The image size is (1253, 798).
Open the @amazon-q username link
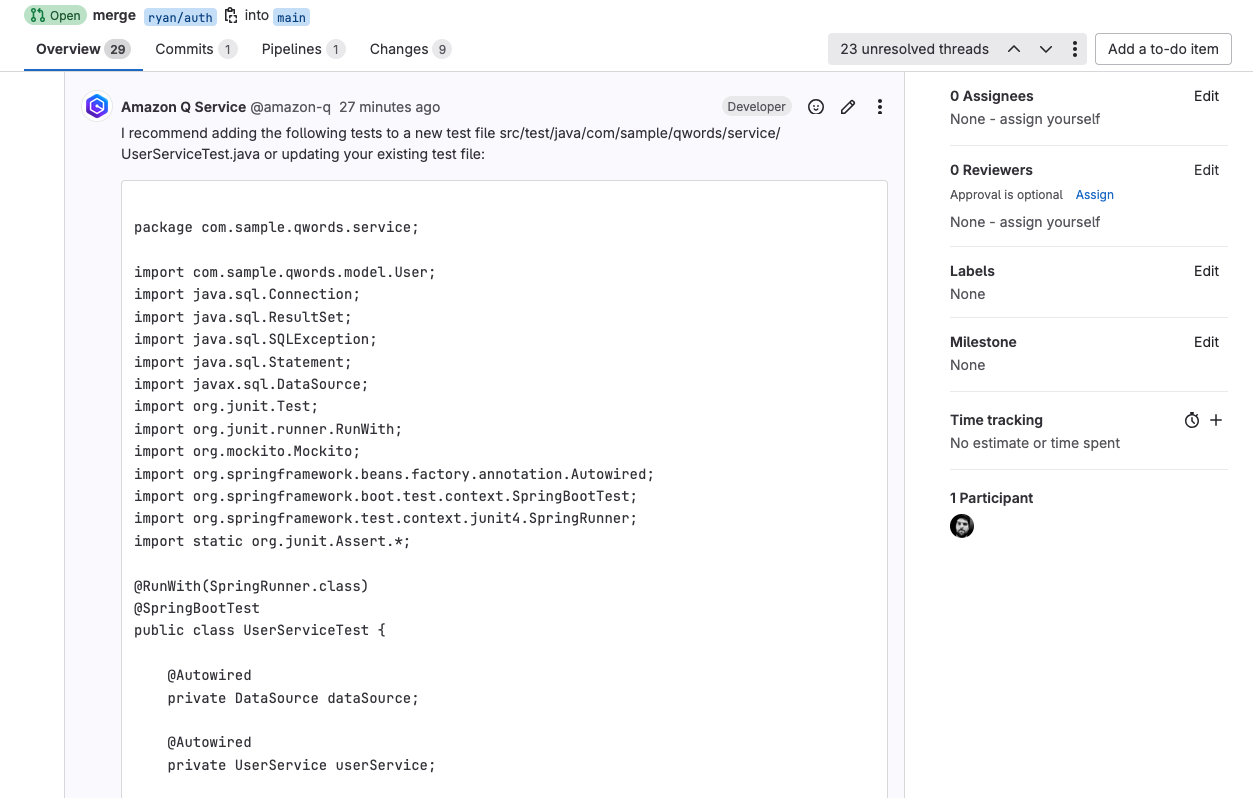coord(290,107)
